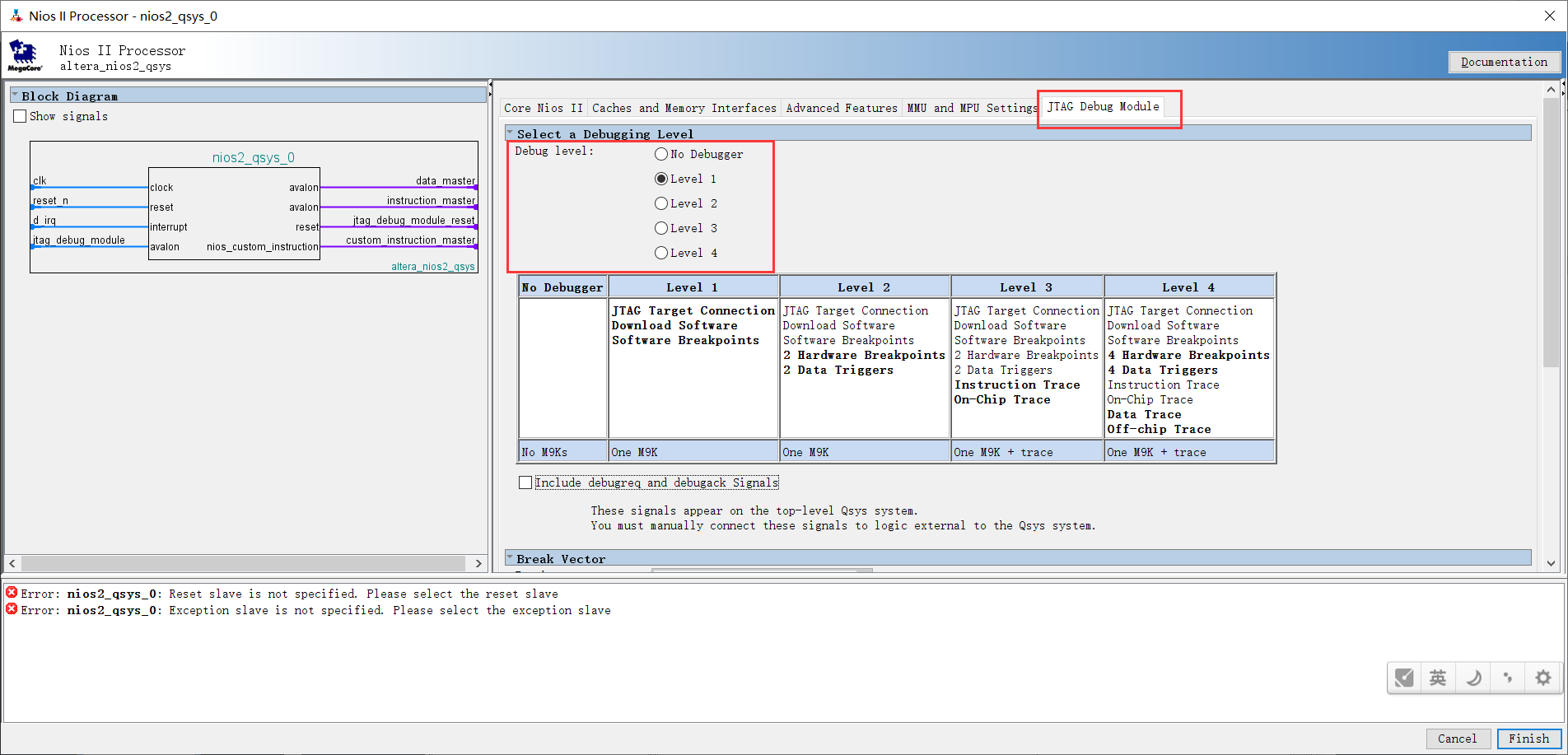Screen dimensions: 1568x755
Task: Click the first error icon for reset slave
Action: click(x=12, y=593)
